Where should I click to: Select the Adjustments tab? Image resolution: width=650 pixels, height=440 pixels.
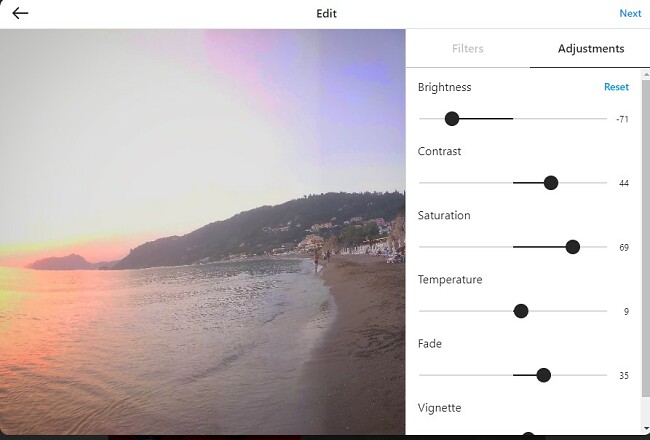pos(591,49)
